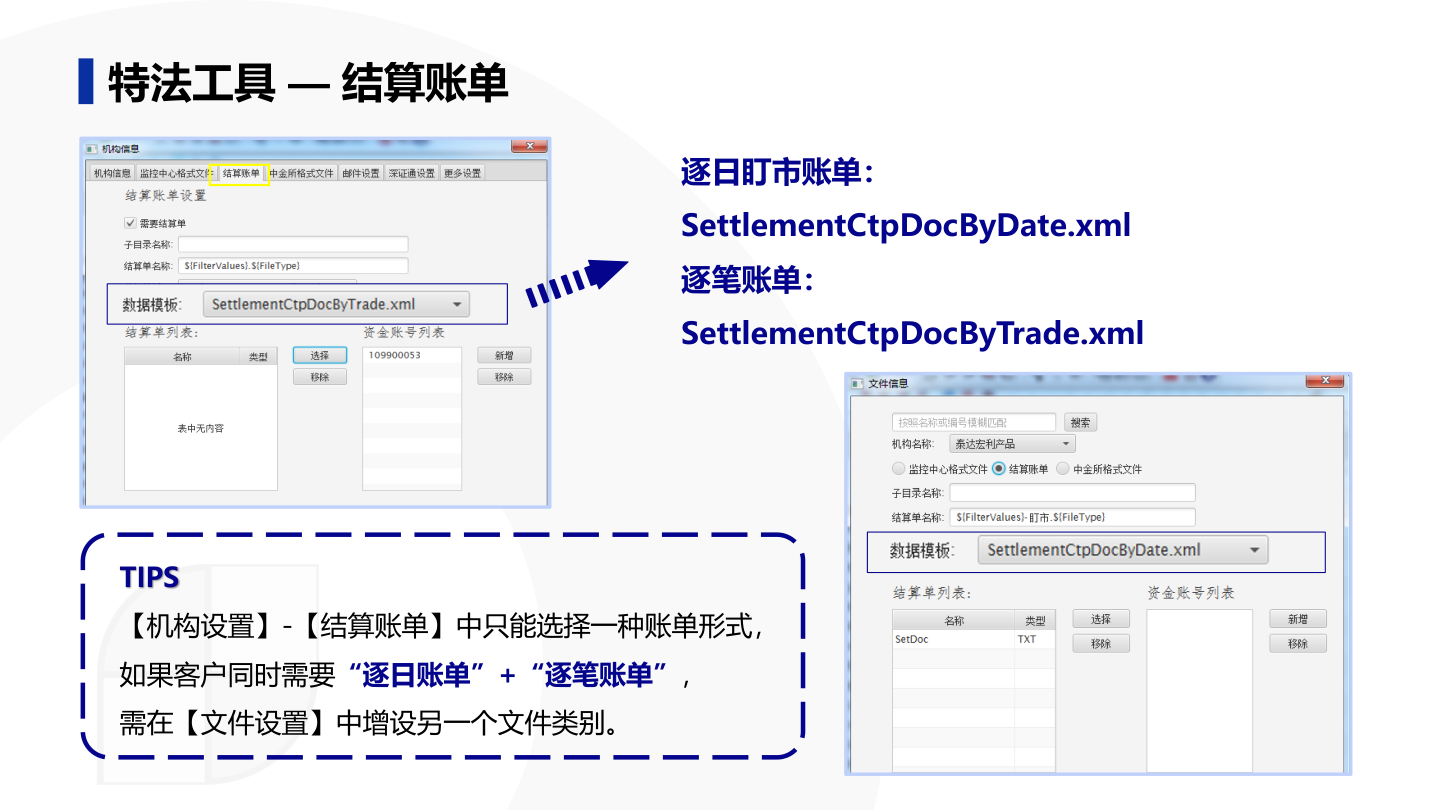
Task: Focus the fuzzy search field in 文件信息
Action: pyautogui.click(x=974, y=422)
